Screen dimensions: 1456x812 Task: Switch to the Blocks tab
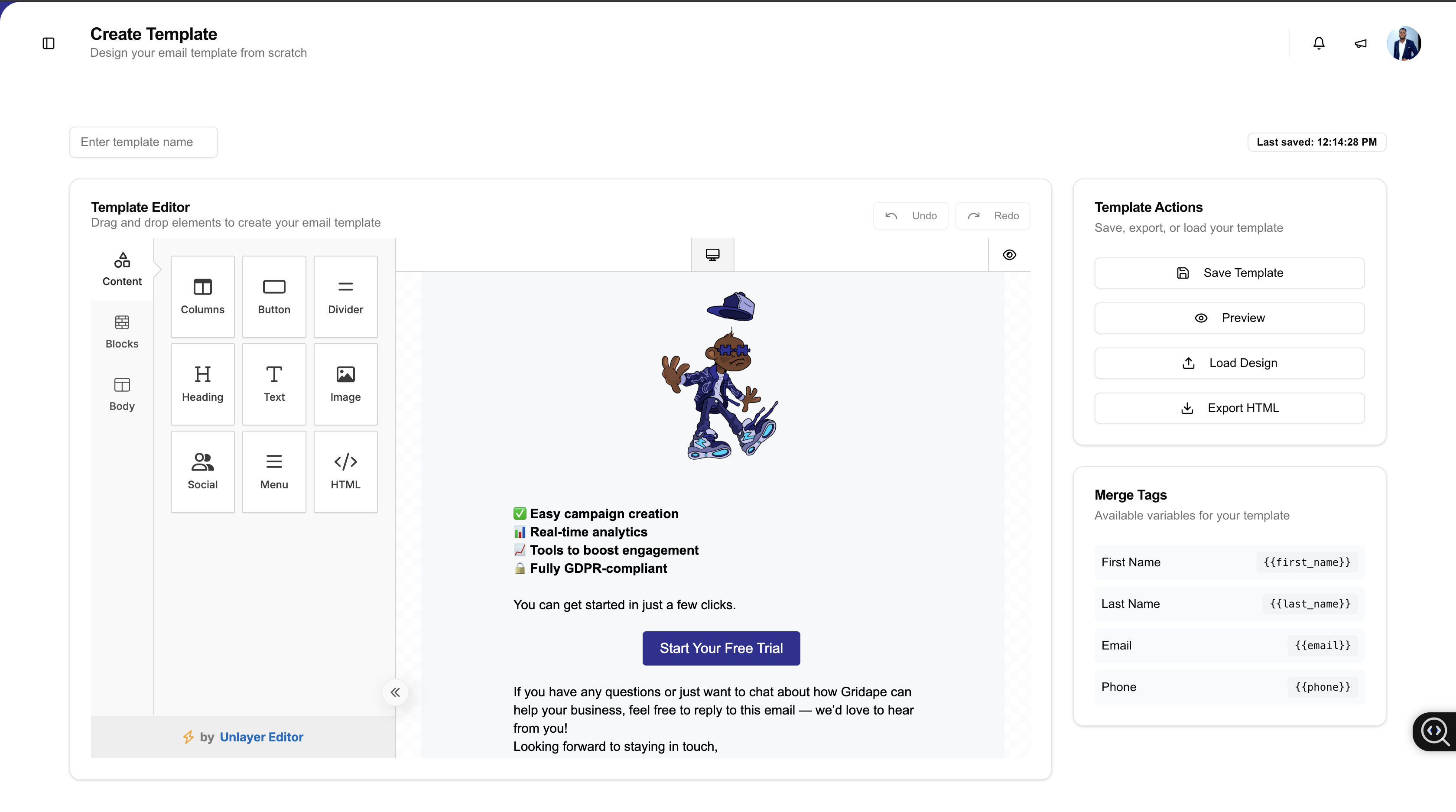(121, 332)
